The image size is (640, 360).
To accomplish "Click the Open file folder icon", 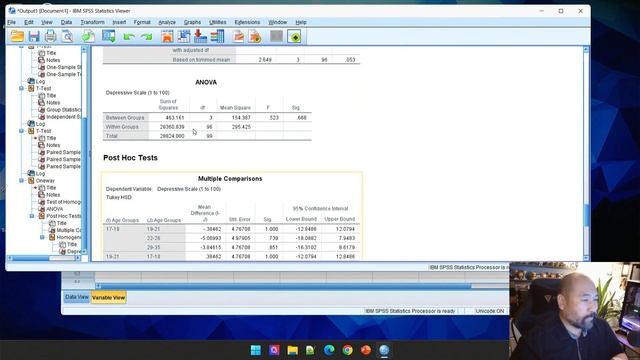I will (x=17, y=36).
